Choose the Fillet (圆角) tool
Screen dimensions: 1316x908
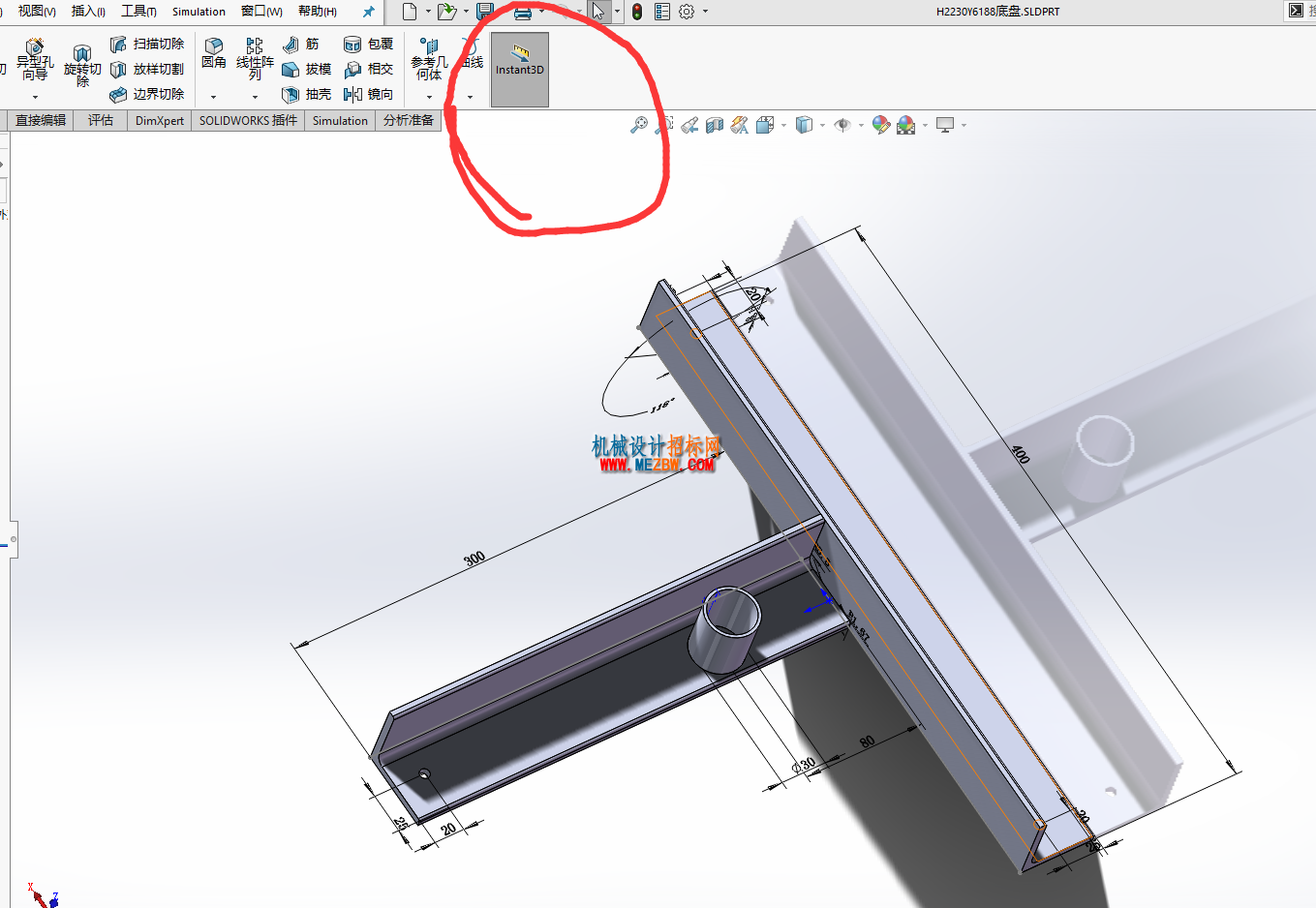[x=214, y=55]
